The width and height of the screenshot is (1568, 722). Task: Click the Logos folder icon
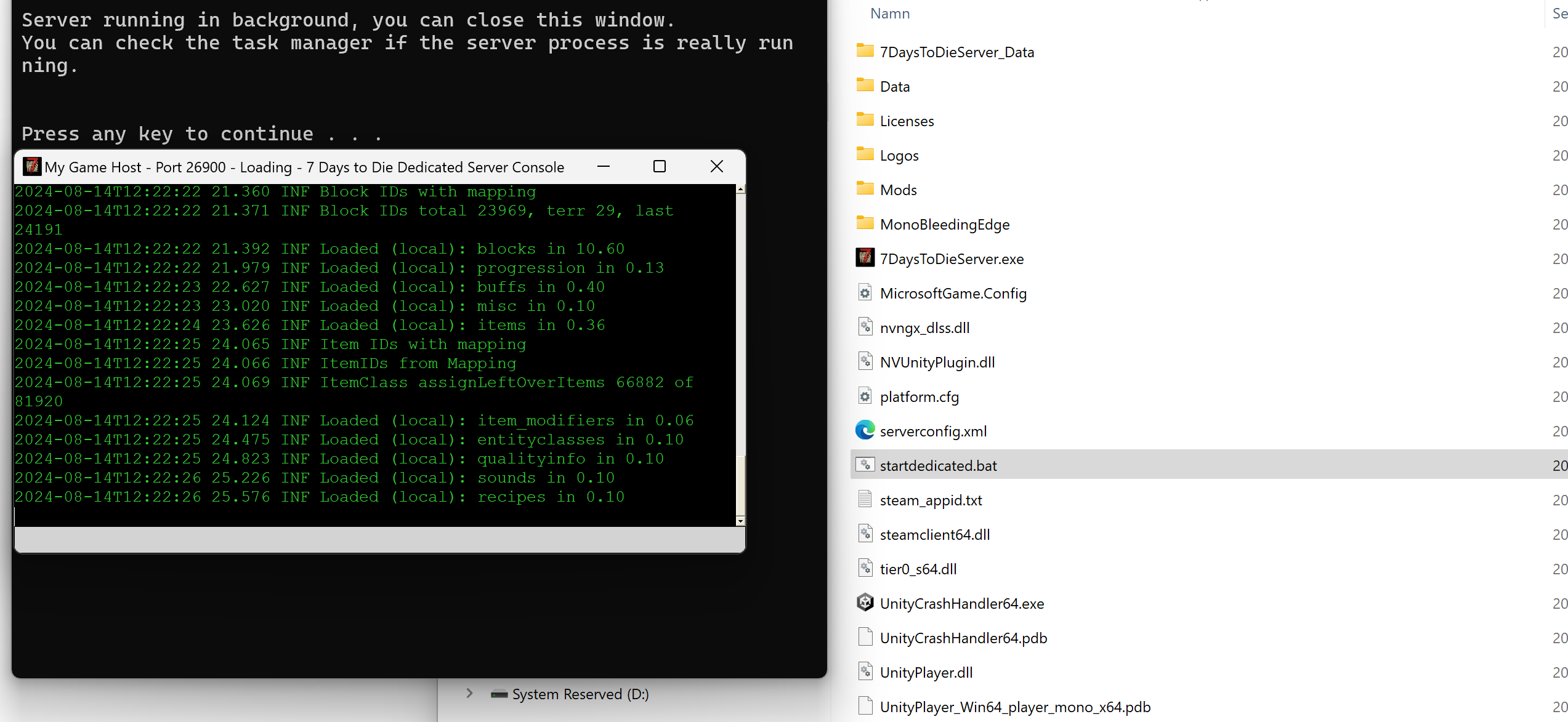pyautogui.click(x=865, y=154)
